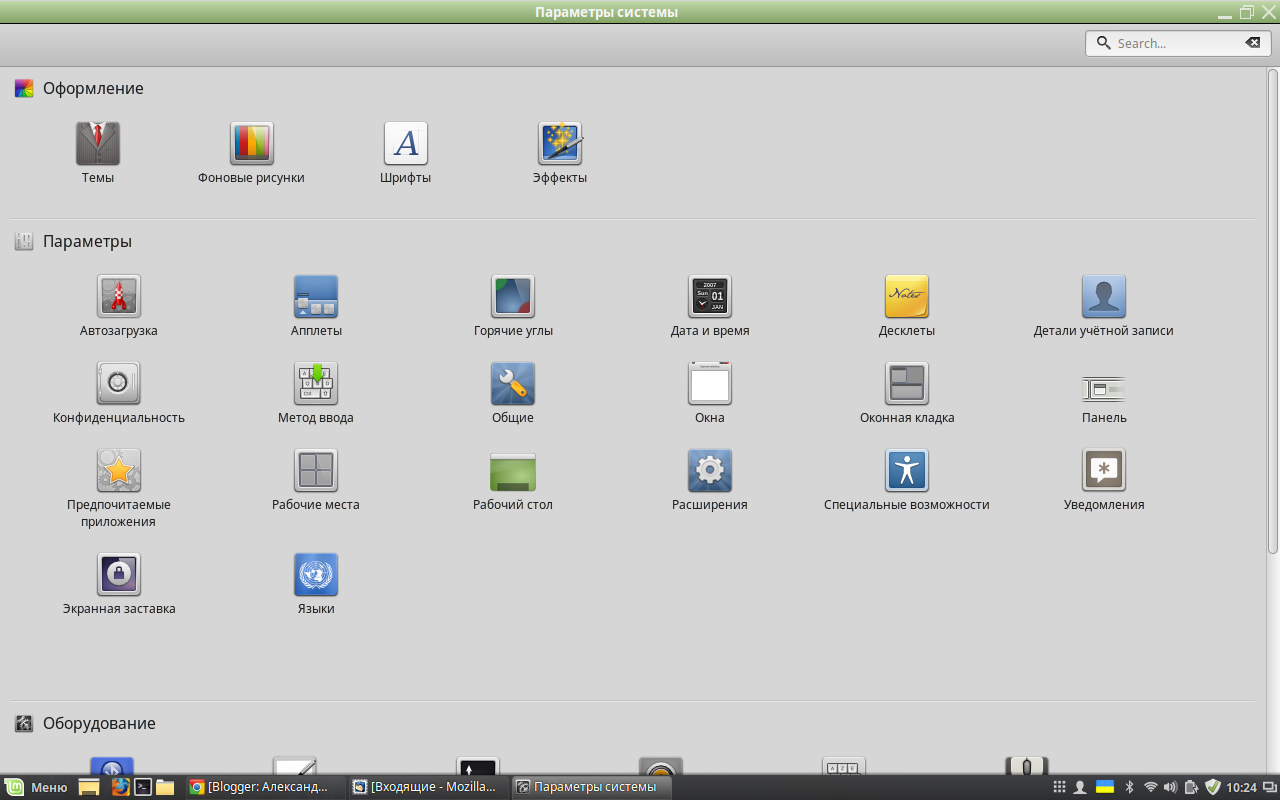The height and width of the screenshot is (800, 1280).
Task: Switch to Входящие - Mozilla window in taskbar
Action: click(x=429, y=787)
